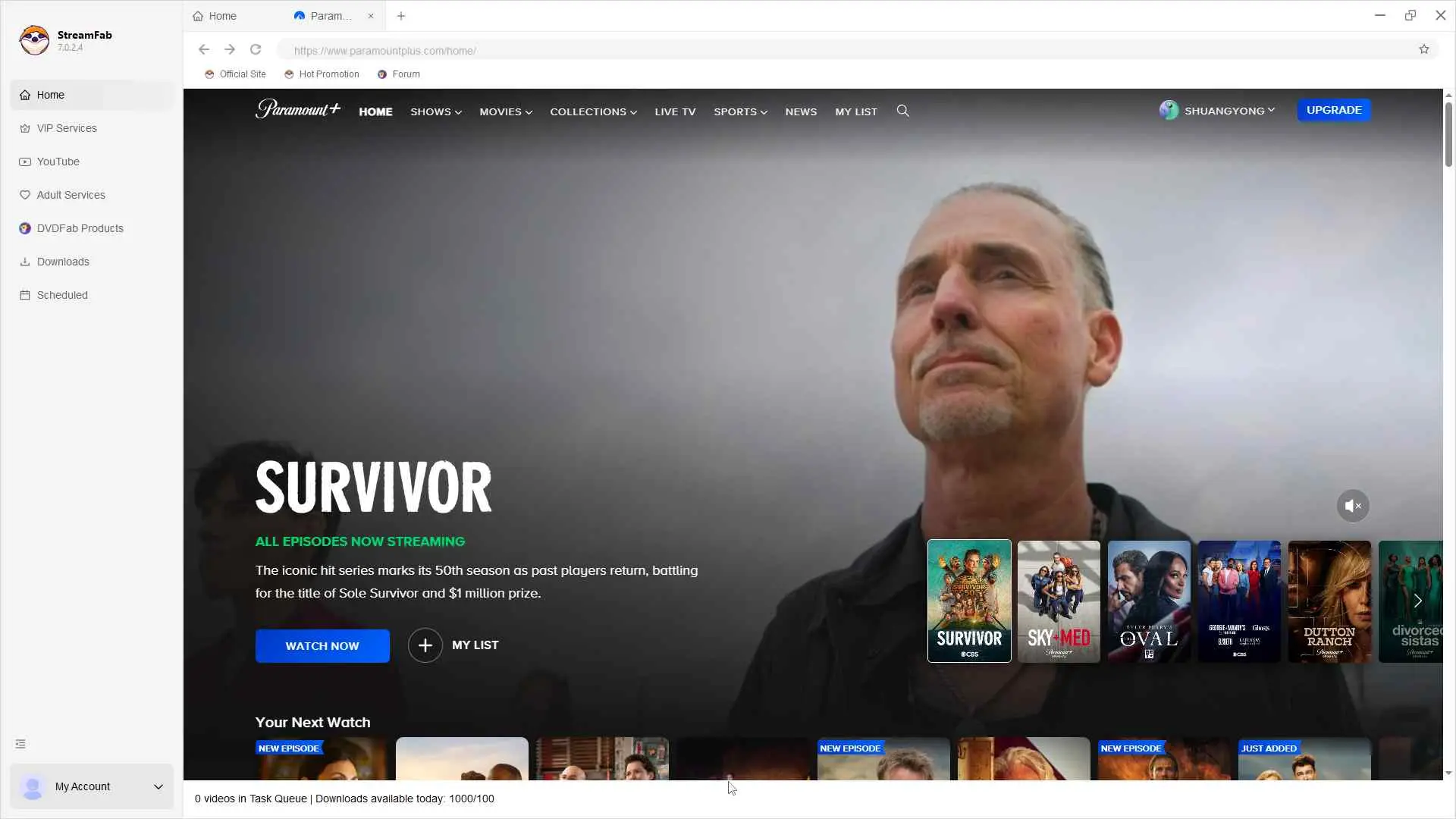Select LIVE TV in the navigation

[x=675, y=111]
